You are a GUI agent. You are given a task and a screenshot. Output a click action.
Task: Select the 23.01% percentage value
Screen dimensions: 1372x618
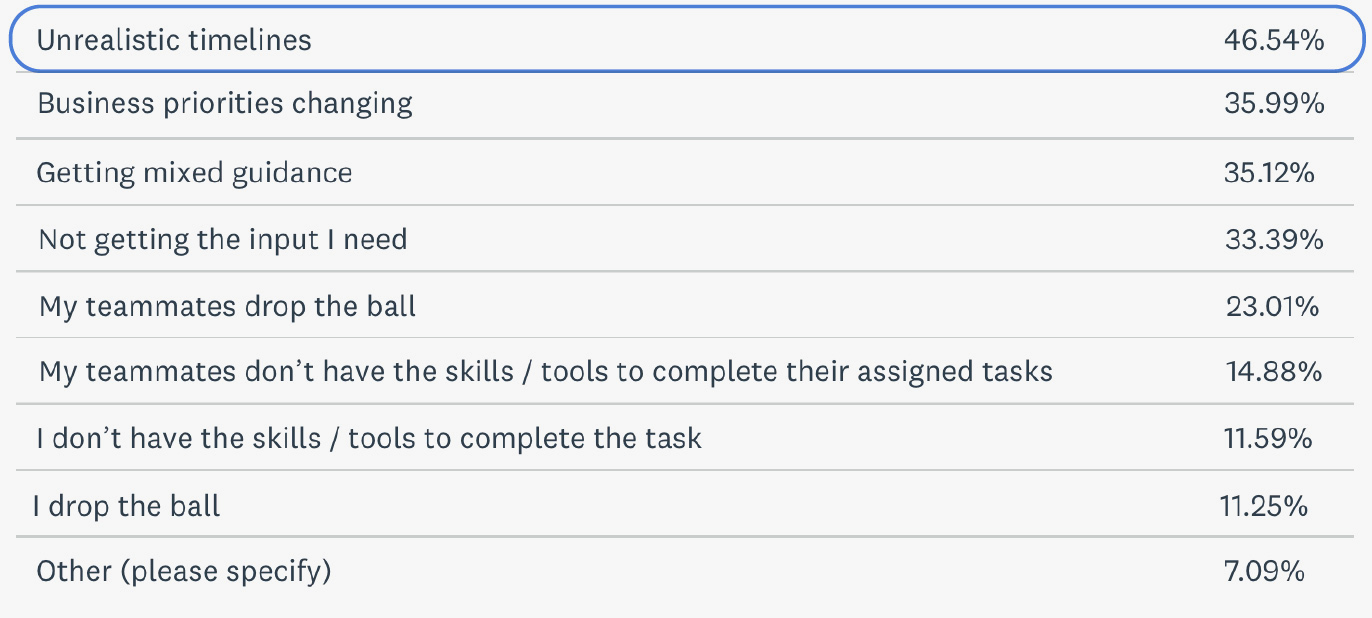point(1272,306)
